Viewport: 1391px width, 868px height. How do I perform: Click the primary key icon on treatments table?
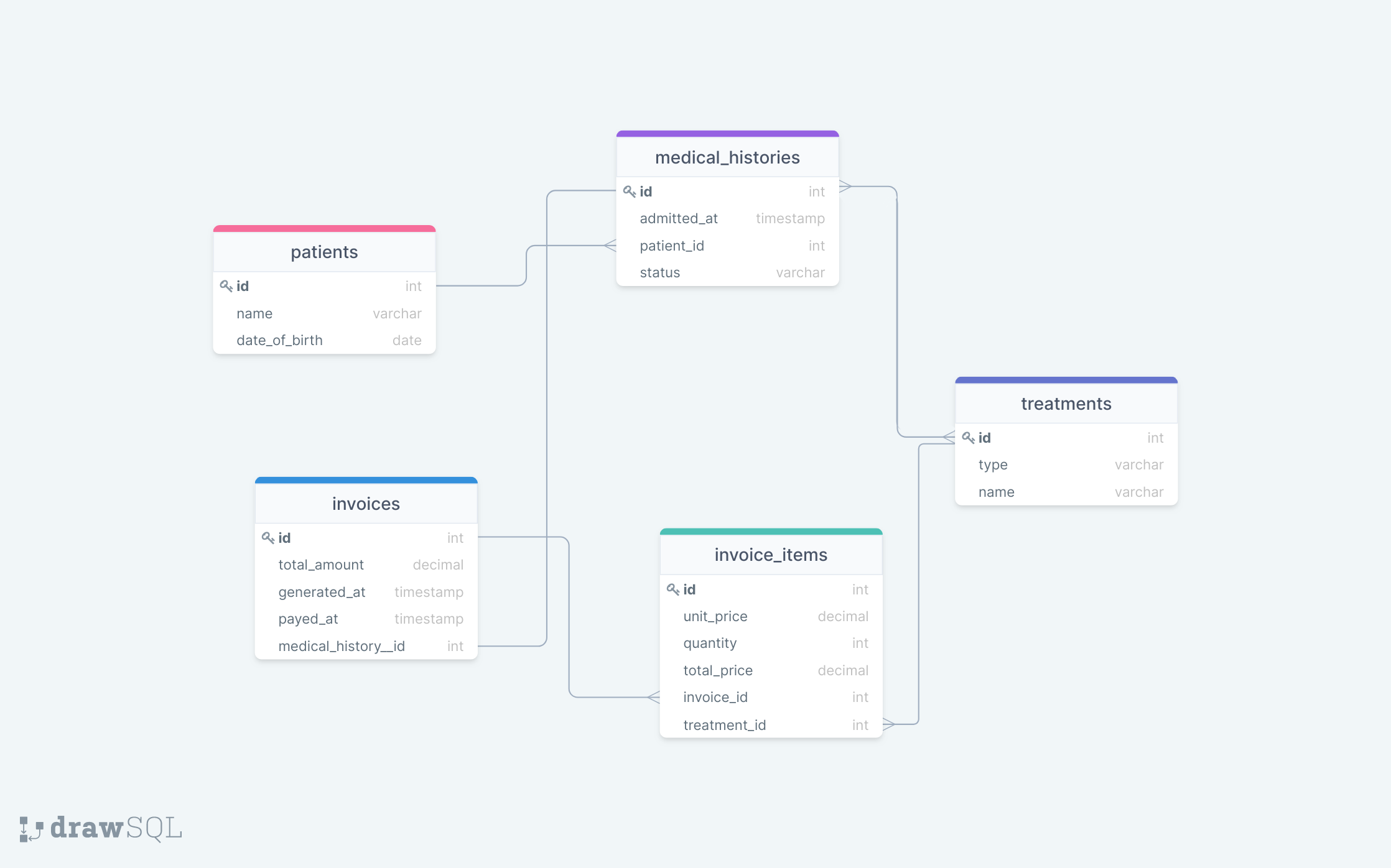(967, 437)
